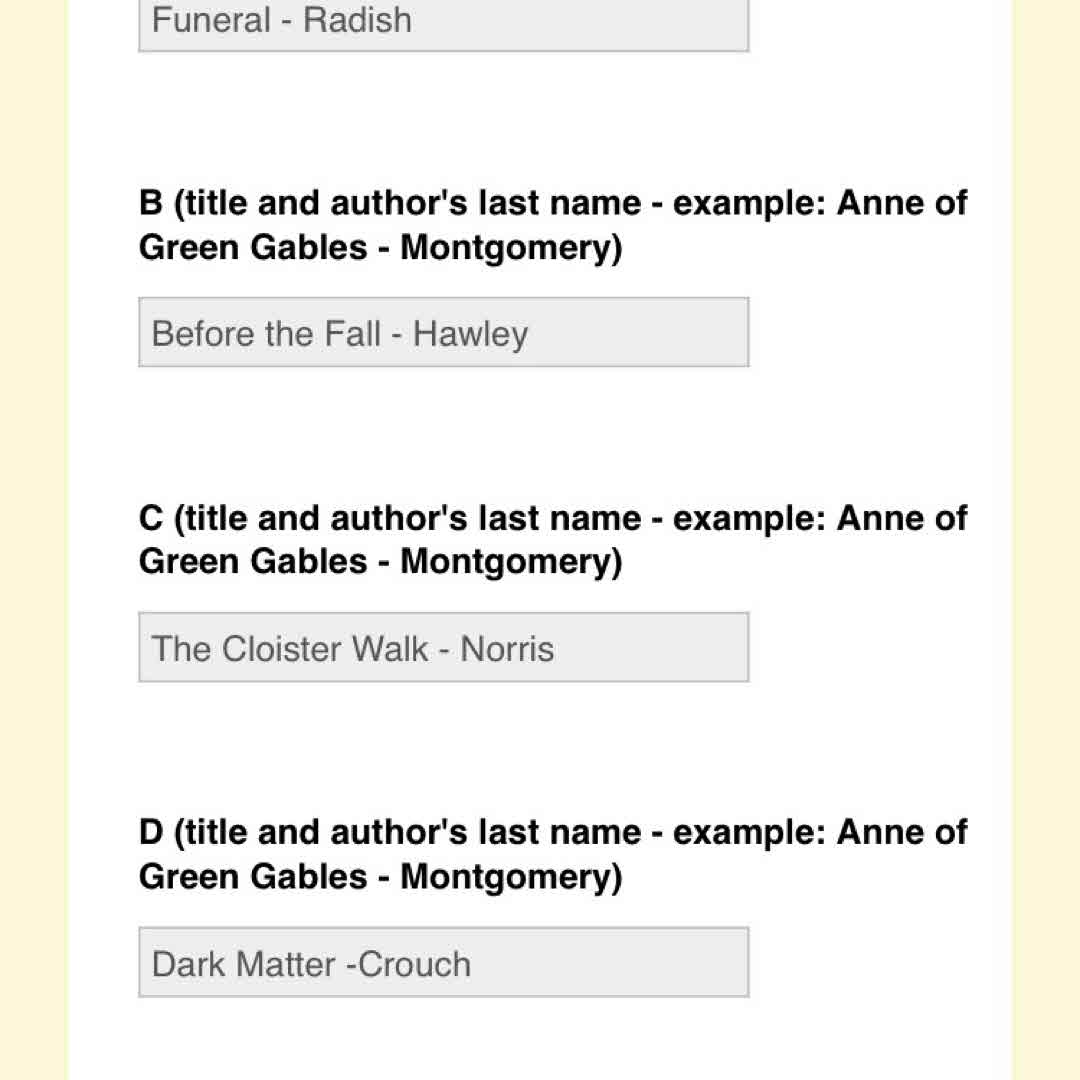Click the "Funeral - Radish" input field
Image resolution: width=1080 pixels, height=1080 pixels.
point(443,22)
